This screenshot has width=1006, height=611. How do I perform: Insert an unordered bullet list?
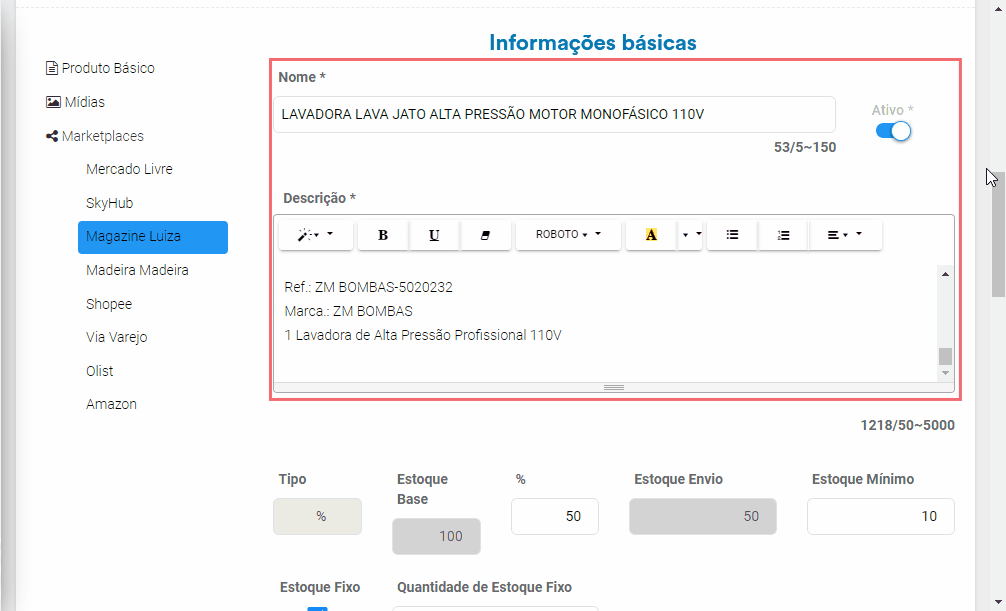[x=732, y=235]
